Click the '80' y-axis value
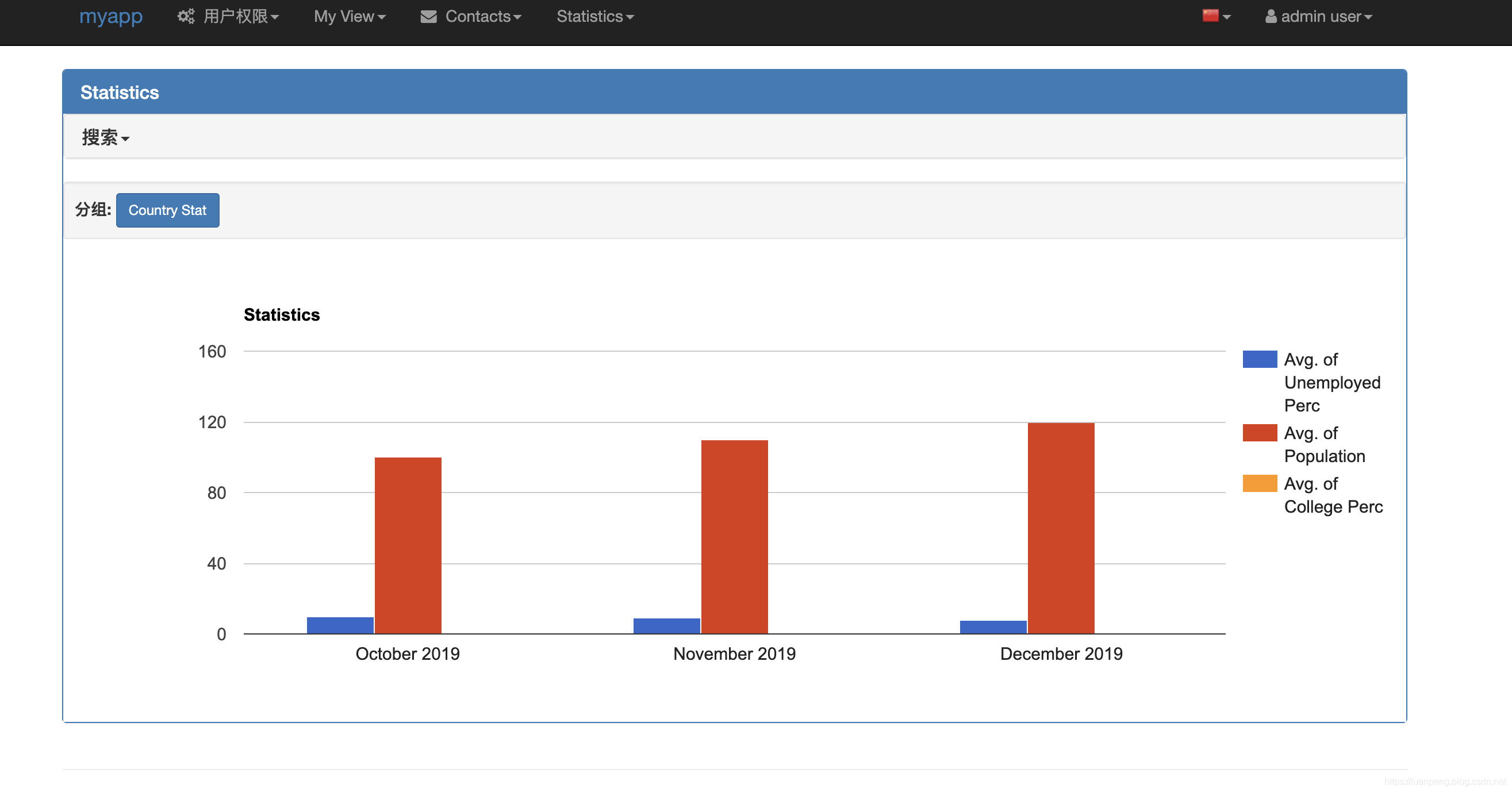The image size is (1512, 792). point(217,493)
